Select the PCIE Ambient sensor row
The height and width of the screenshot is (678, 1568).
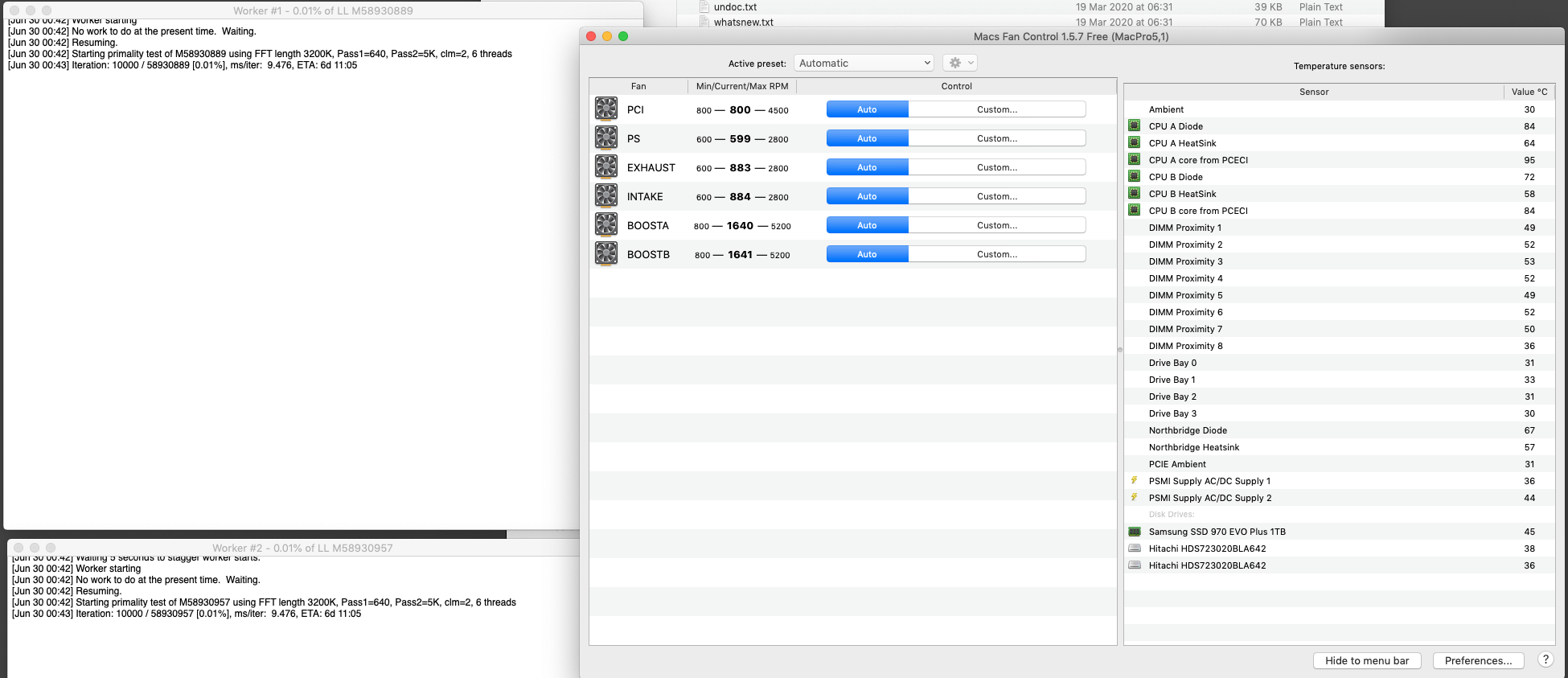1340,464
